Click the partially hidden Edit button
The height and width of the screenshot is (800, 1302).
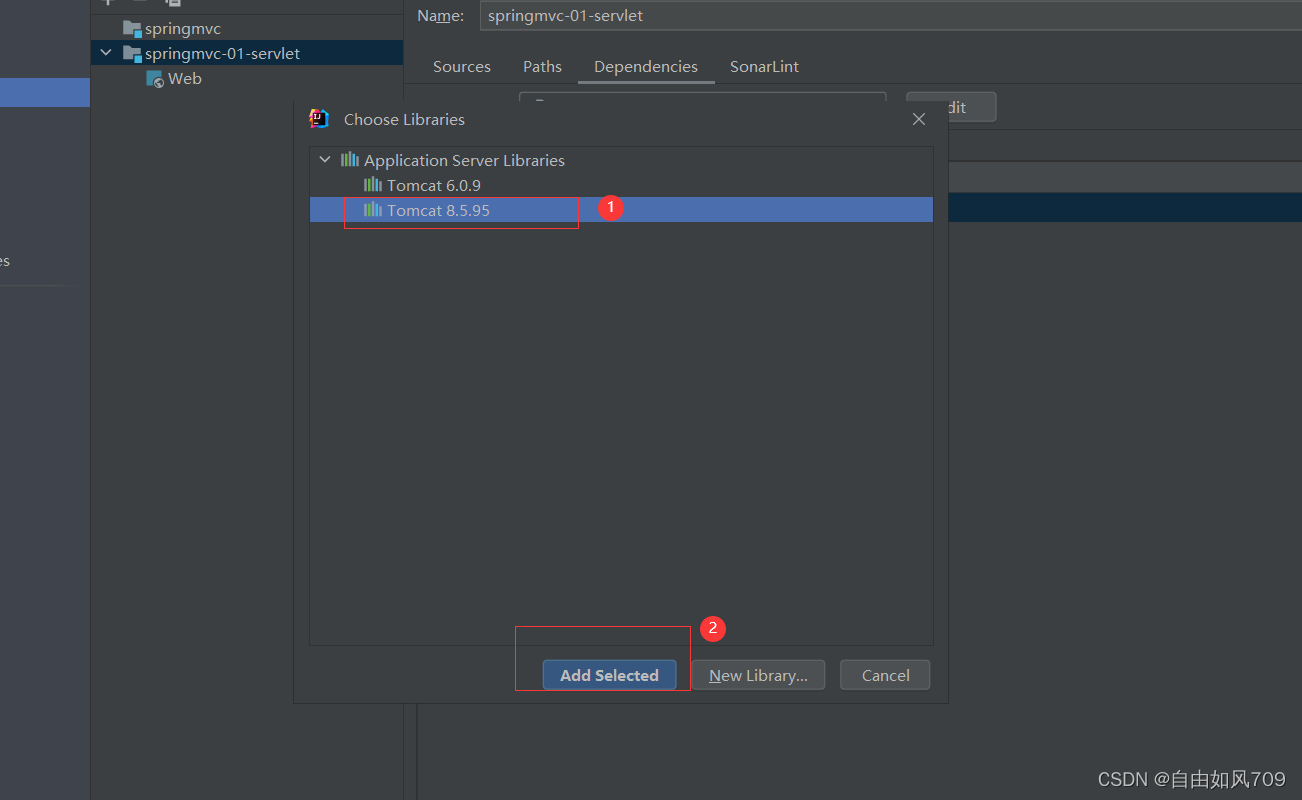[951, 107]
